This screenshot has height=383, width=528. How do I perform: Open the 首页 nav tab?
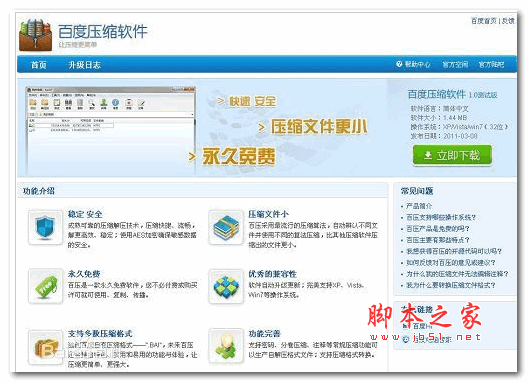coord(39,65)
